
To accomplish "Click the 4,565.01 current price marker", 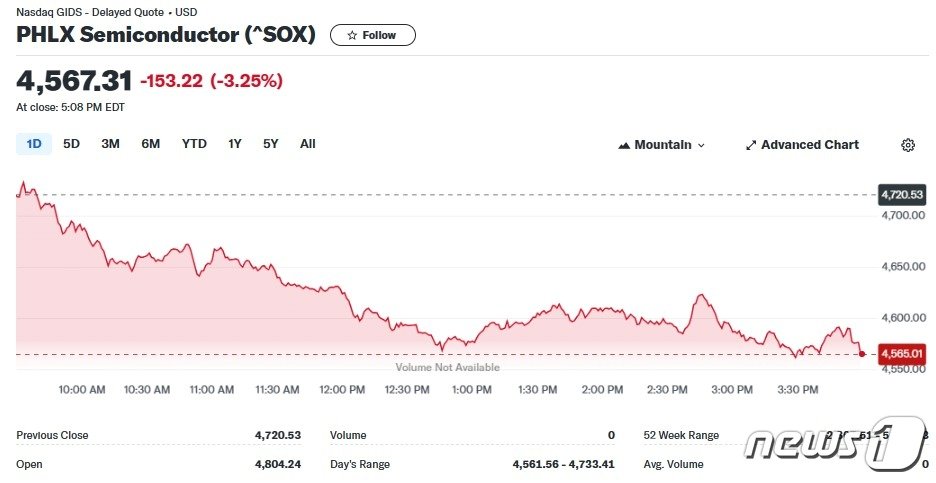I will point(901,353).
